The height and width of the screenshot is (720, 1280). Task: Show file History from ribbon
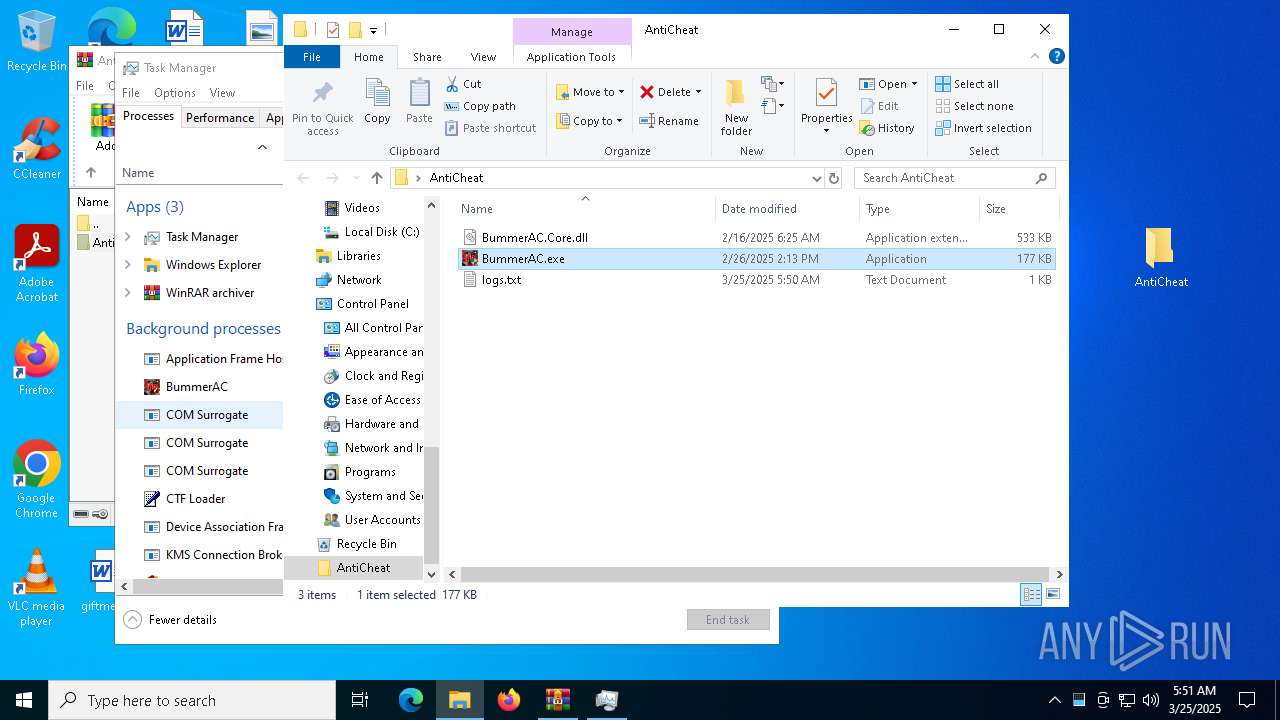point(887,128)
